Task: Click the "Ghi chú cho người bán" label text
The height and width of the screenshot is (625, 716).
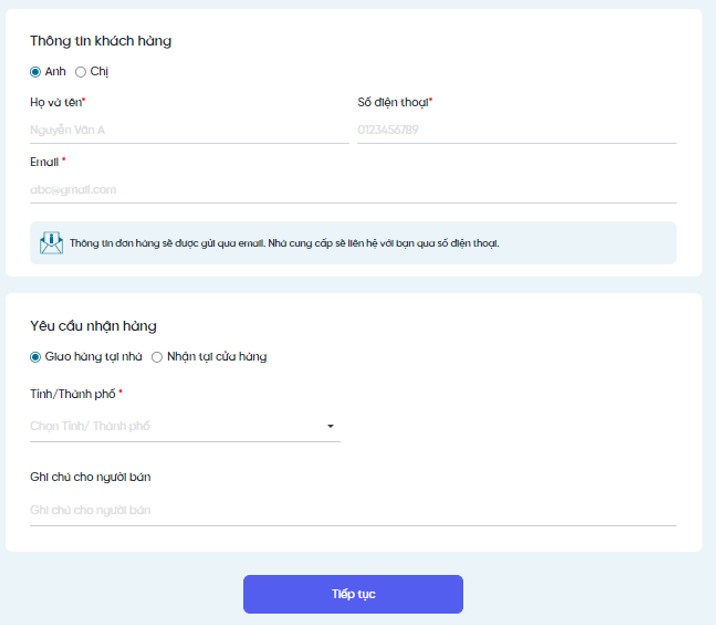Action: coord(90,476)
